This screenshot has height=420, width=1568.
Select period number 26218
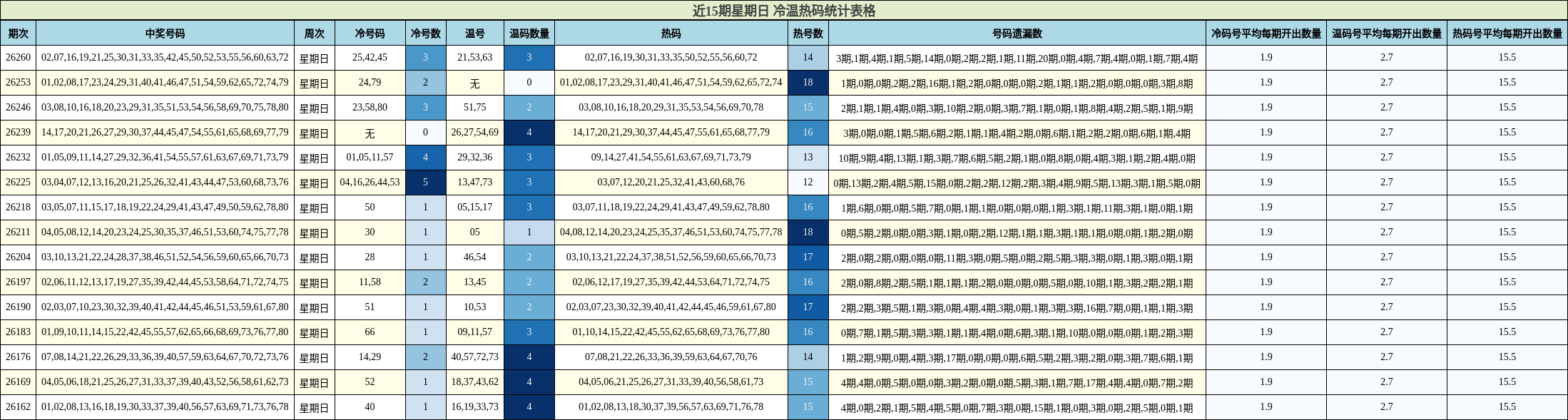pyautogui.click(x=19, y=208)
